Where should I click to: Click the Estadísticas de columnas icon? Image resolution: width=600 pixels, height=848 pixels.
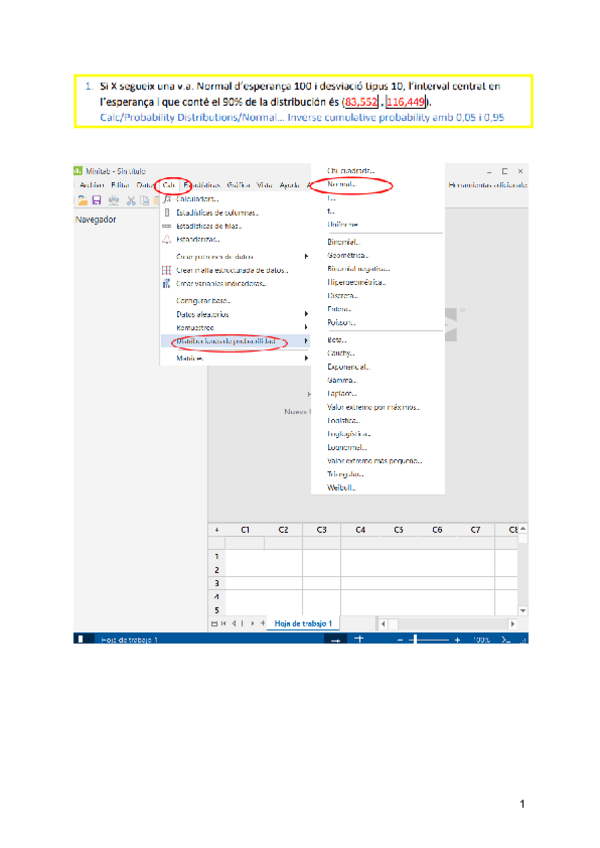click(x=167, y=213)
